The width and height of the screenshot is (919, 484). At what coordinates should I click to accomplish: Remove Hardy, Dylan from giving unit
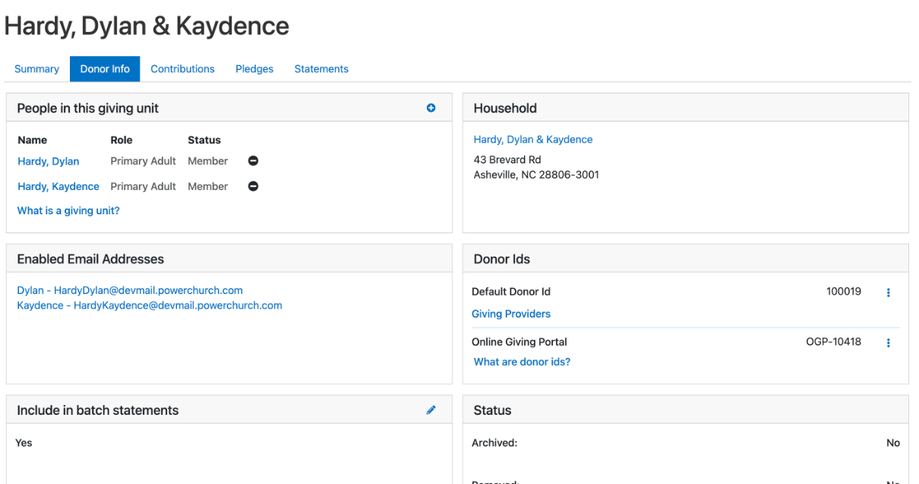tap(253, 161)
